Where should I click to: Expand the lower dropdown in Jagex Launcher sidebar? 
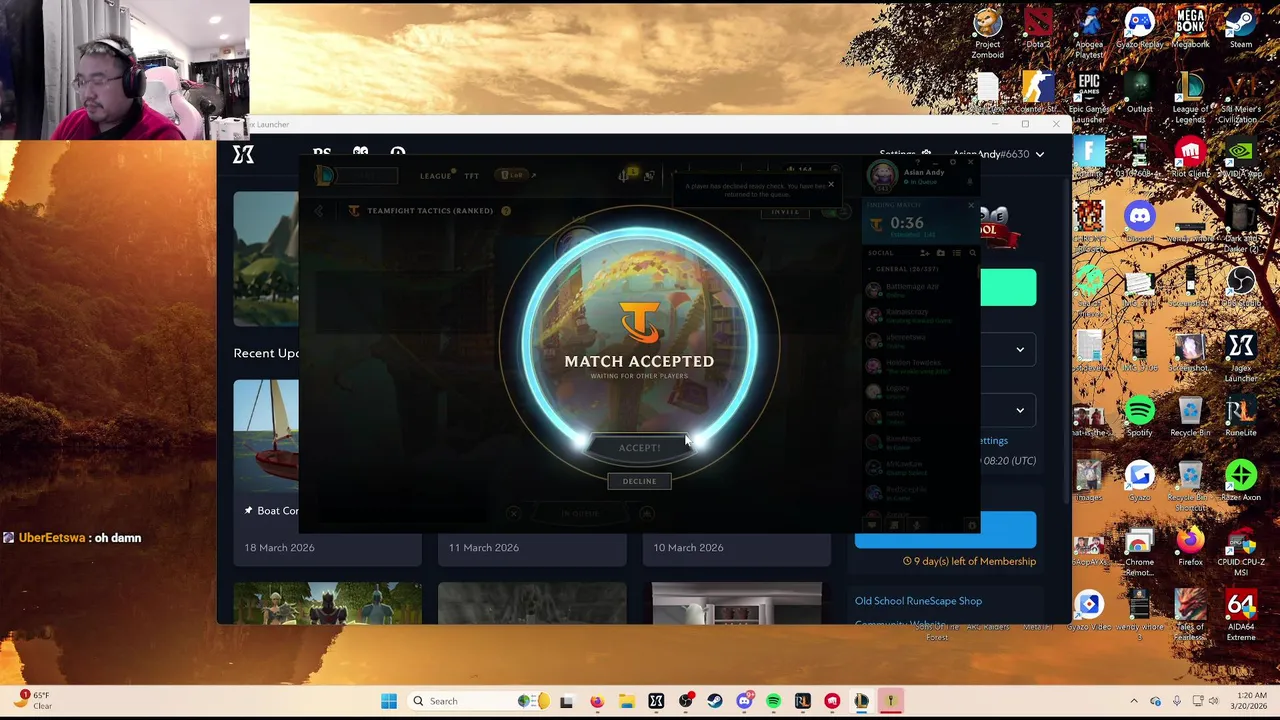[x=1020, y=410]
